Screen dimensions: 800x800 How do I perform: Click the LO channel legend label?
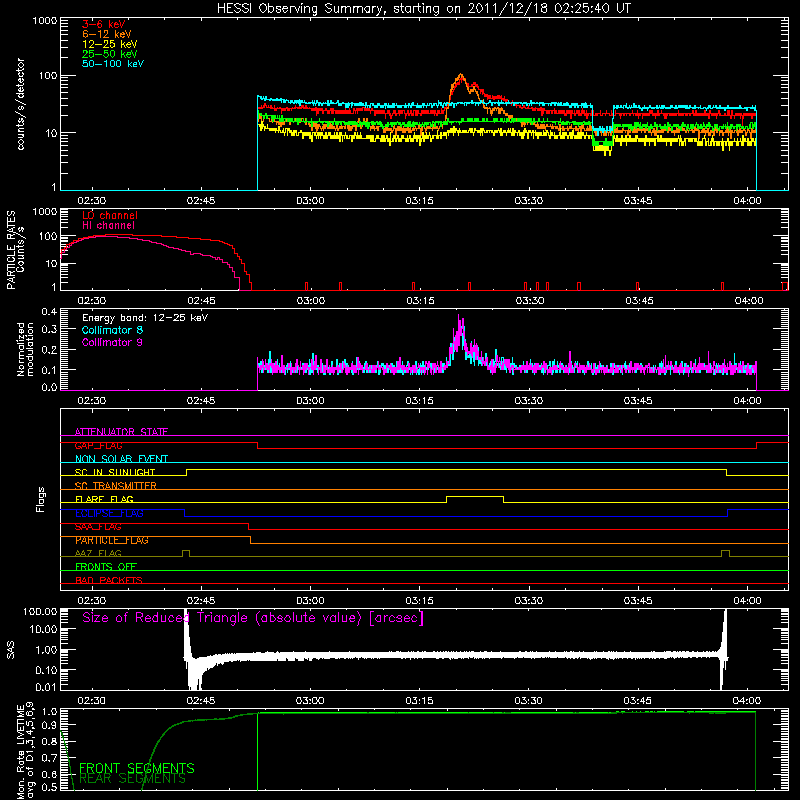point(110,215)
